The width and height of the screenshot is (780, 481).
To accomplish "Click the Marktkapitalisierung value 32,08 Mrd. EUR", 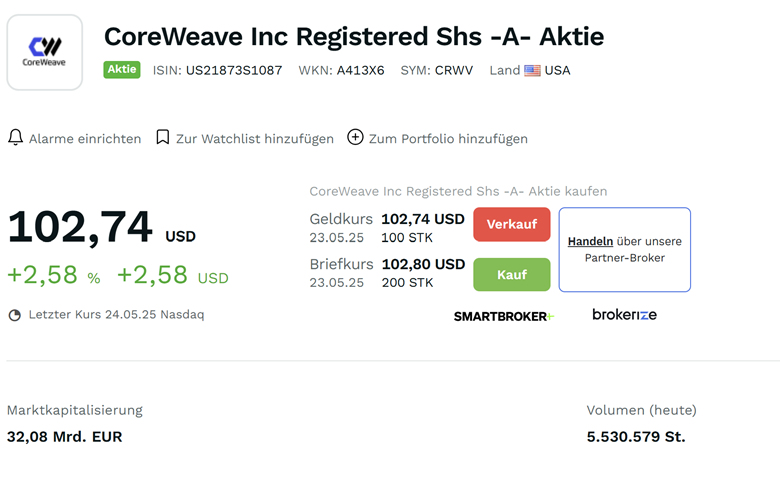I will (x=65, y=437).
